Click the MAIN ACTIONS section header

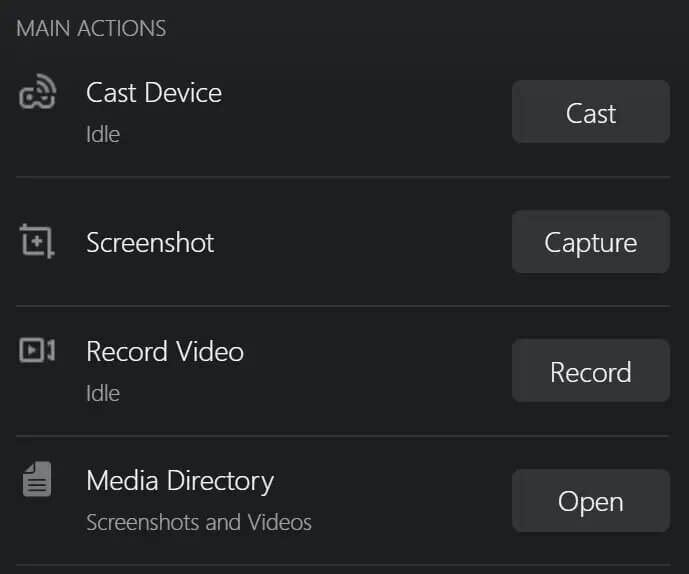pyautogui.click(x=91, y=28)
